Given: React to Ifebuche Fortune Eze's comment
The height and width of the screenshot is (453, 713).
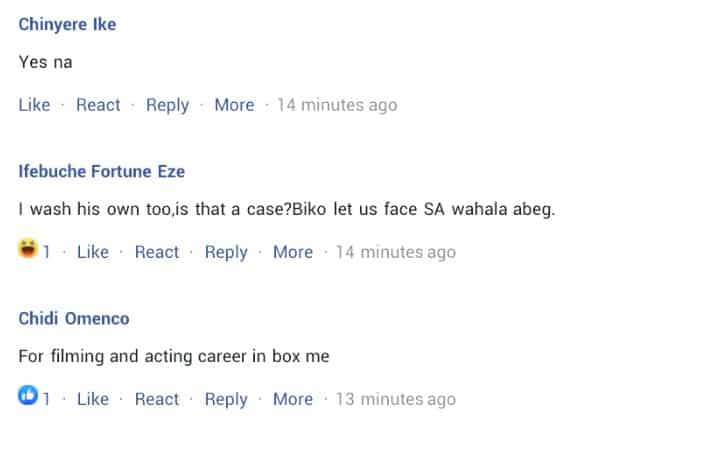Looking at the screenshot, I should (157, 252).
